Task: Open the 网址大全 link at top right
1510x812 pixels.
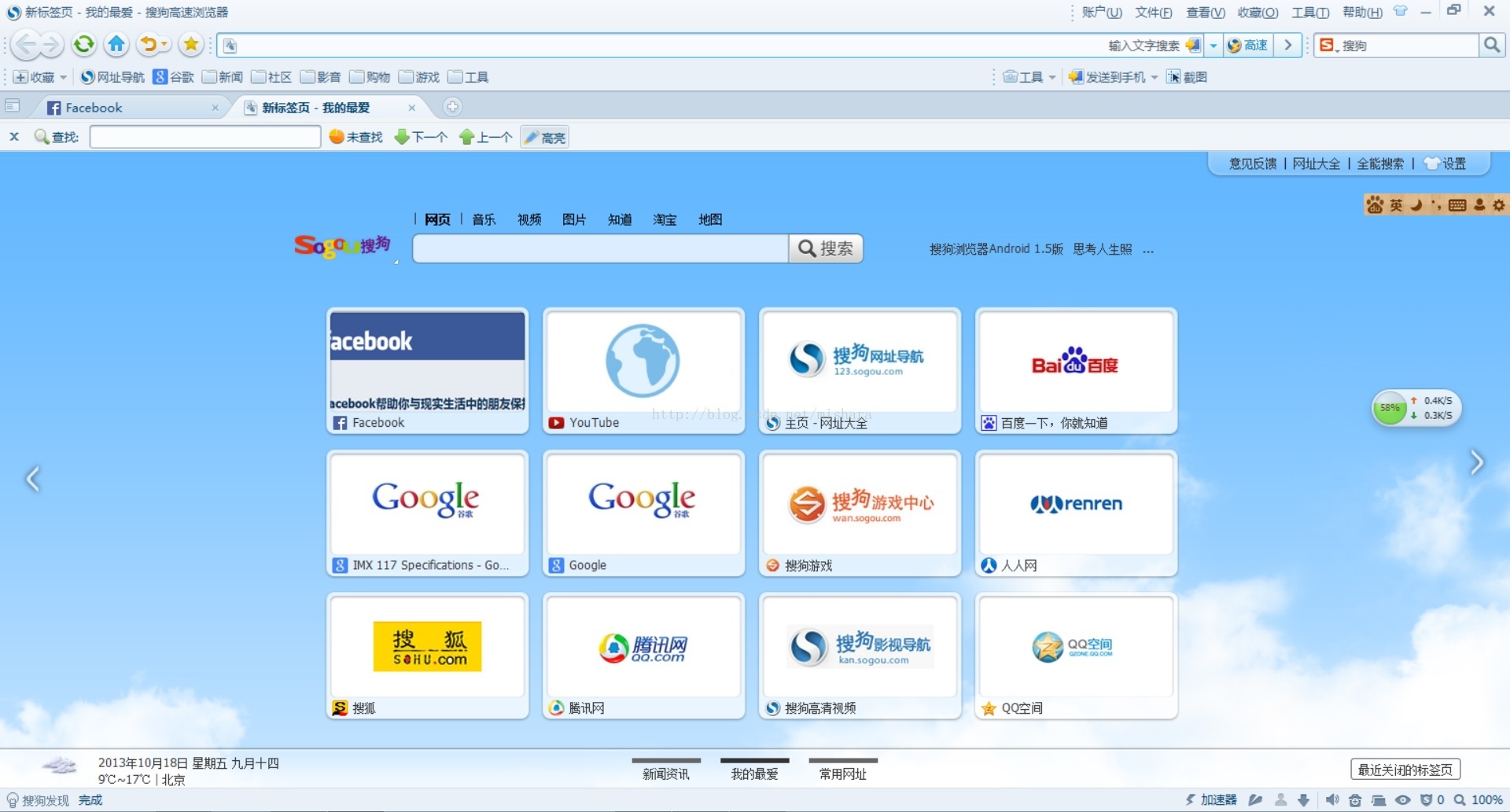Action: click(1316, 163)
